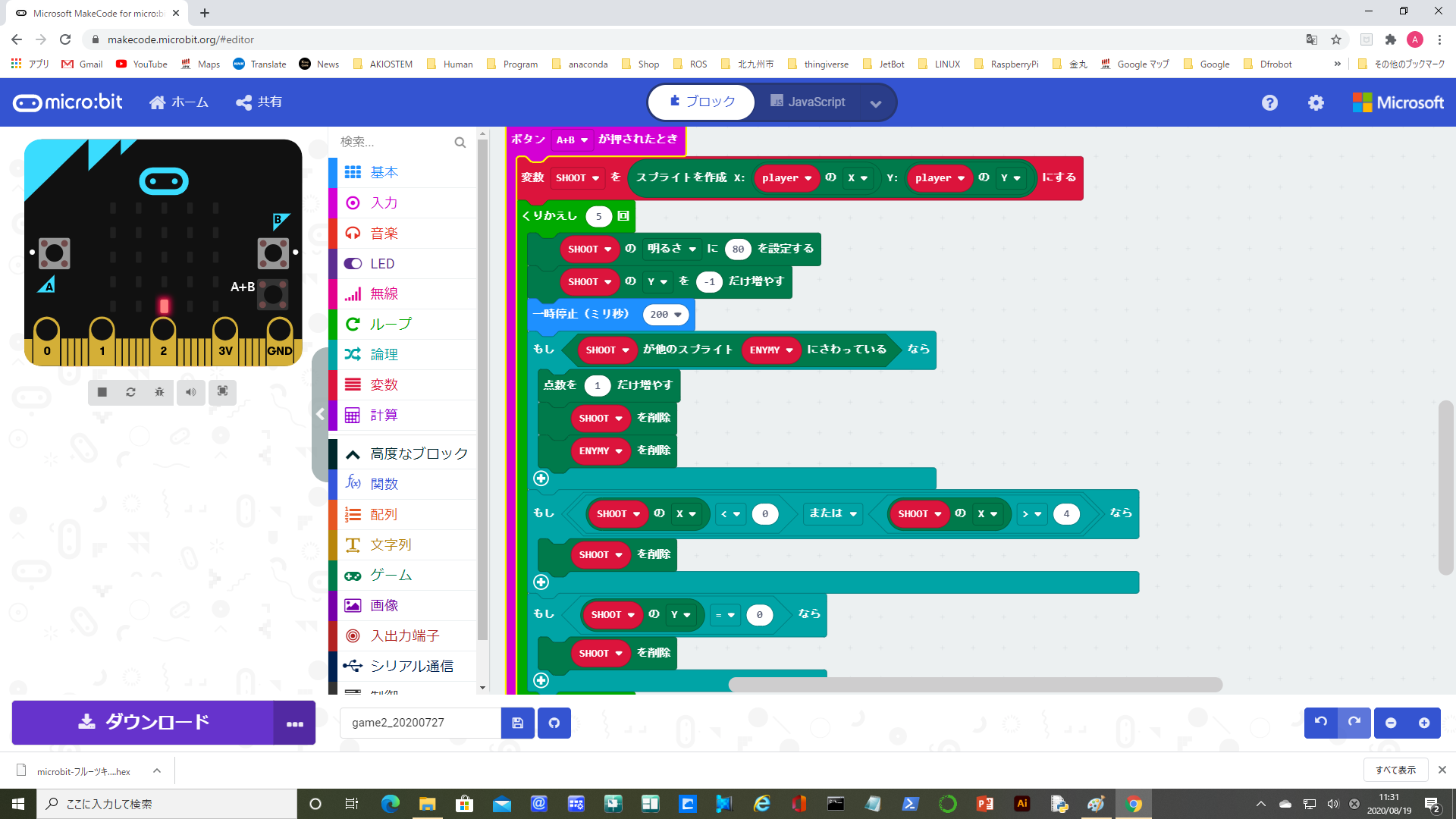This screenshot has width=1456, height=819.
Task: Select the ゲーム (Game) block category
Action: pos(391,575)
